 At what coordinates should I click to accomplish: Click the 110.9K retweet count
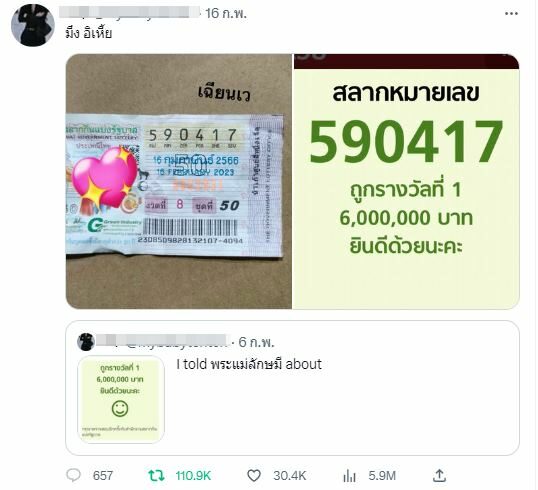193,476
